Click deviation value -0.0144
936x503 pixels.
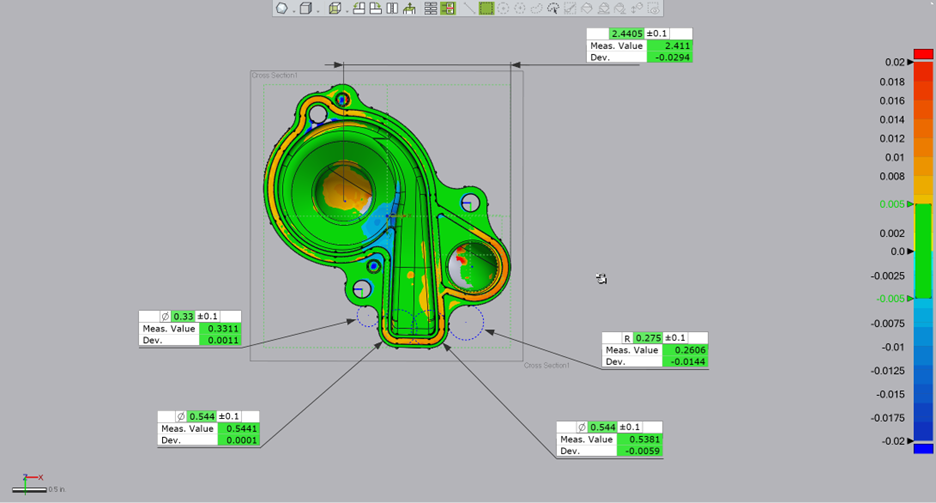point(685,362)
